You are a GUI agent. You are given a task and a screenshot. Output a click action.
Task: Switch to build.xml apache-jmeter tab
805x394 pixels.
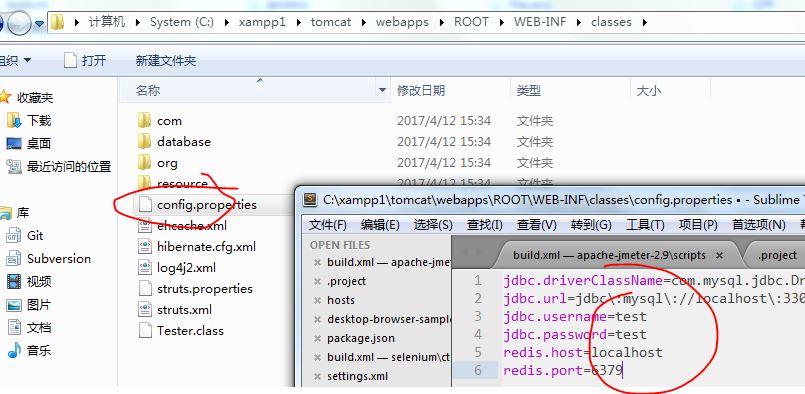pyautogui.click(x=609, y=255)
